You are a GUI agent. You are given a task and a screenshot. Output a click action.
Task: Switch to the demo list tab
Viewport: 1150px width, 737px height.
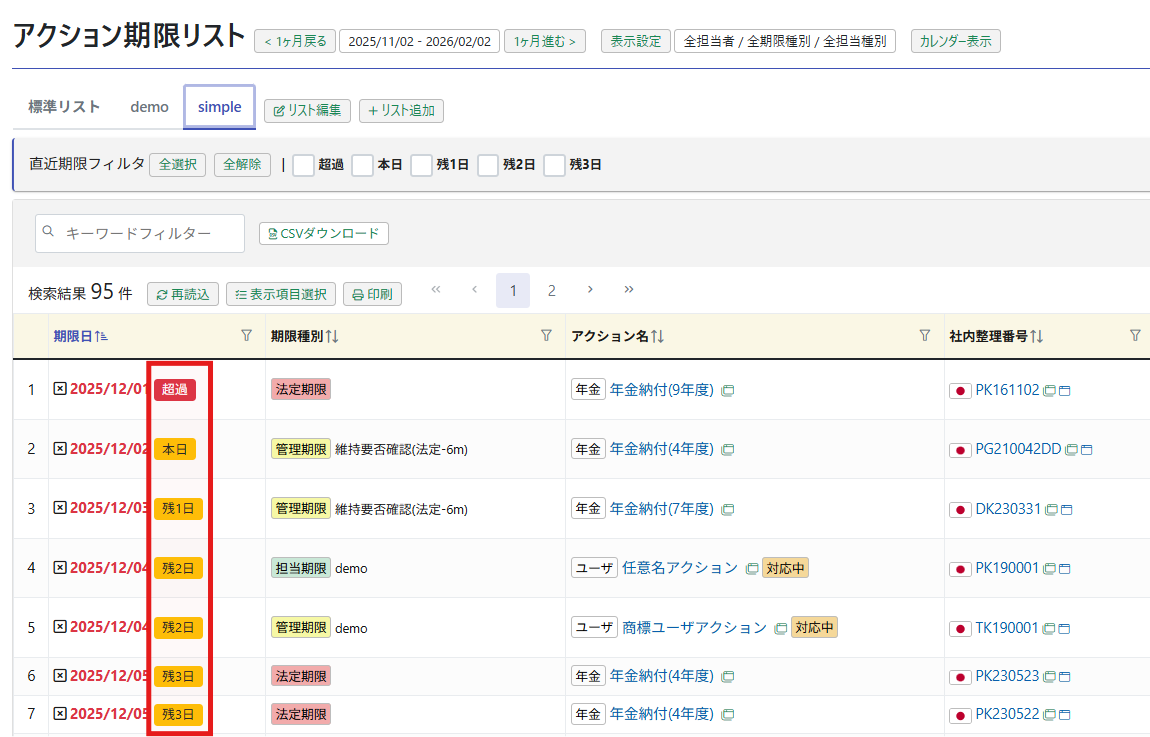pyautogui.click(x=149, y=107)
